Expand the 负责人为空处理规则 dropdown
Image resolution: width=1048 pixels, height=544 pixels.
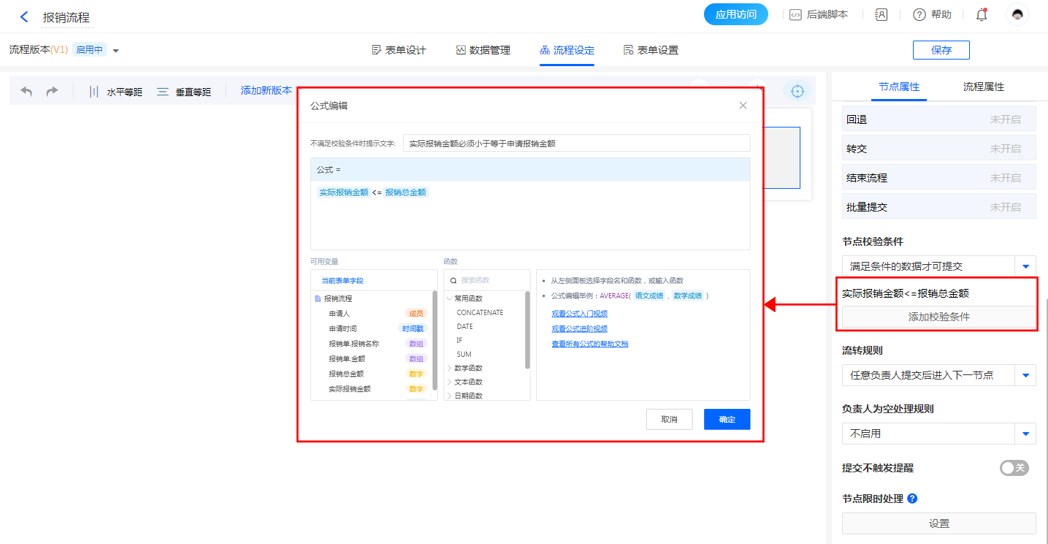1025,434
